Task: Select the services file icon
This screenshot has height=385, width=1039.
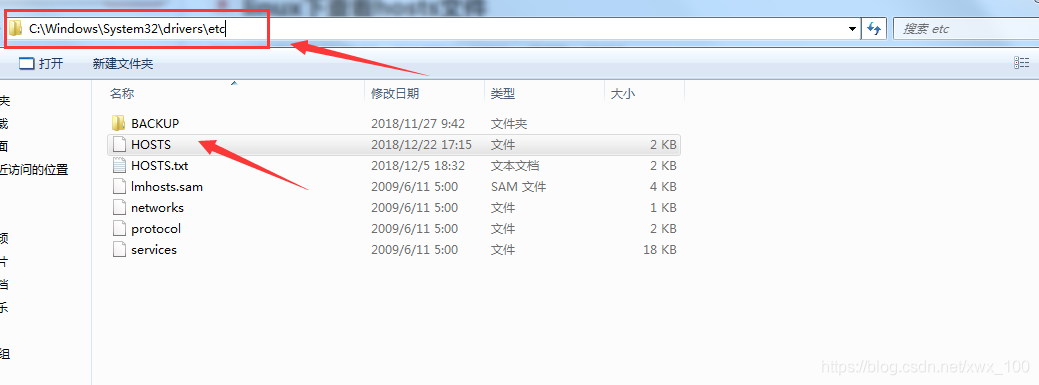Action: (119, 250)
